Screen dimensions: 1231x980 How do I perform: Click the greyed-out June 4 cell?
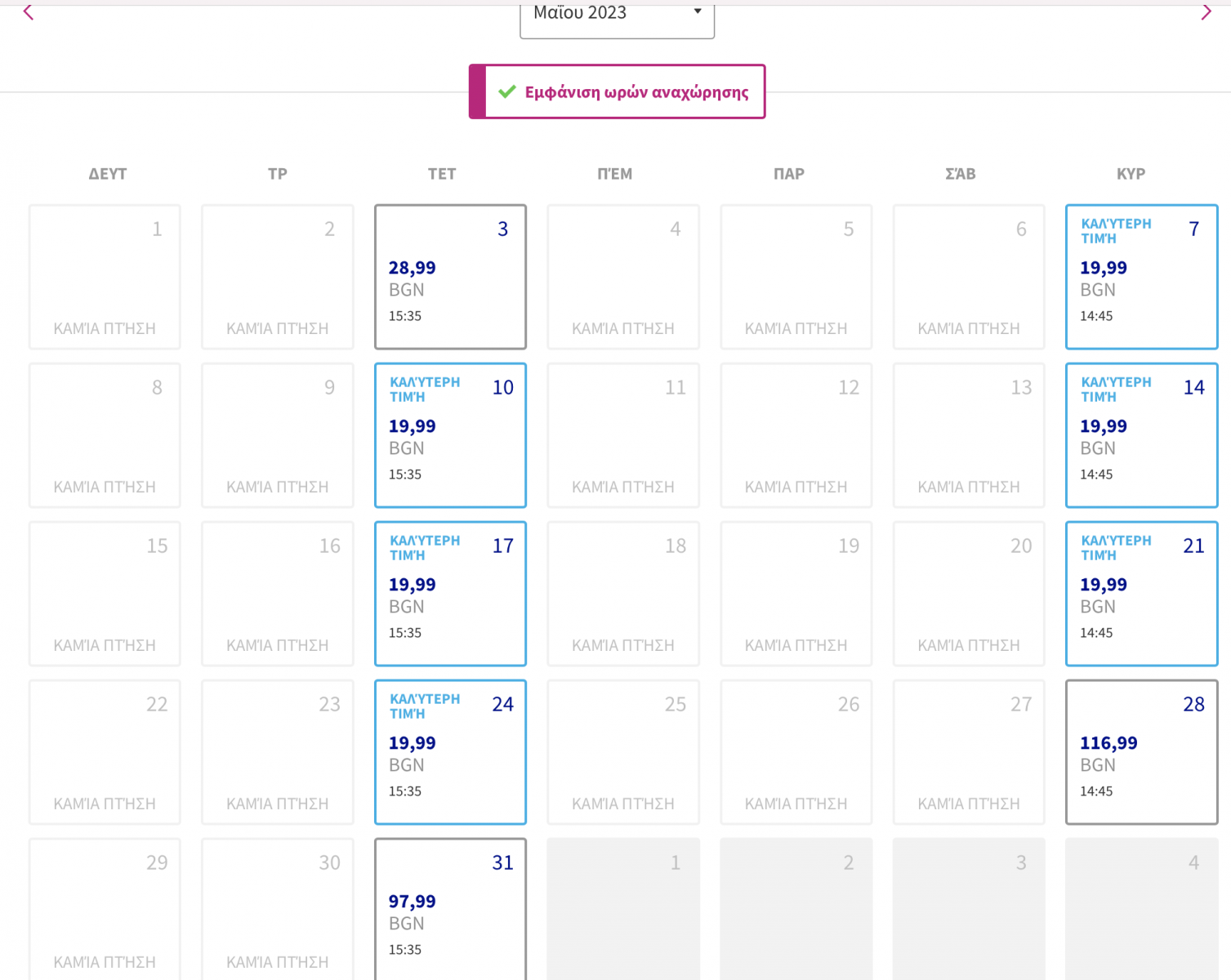click(1141, 908)
